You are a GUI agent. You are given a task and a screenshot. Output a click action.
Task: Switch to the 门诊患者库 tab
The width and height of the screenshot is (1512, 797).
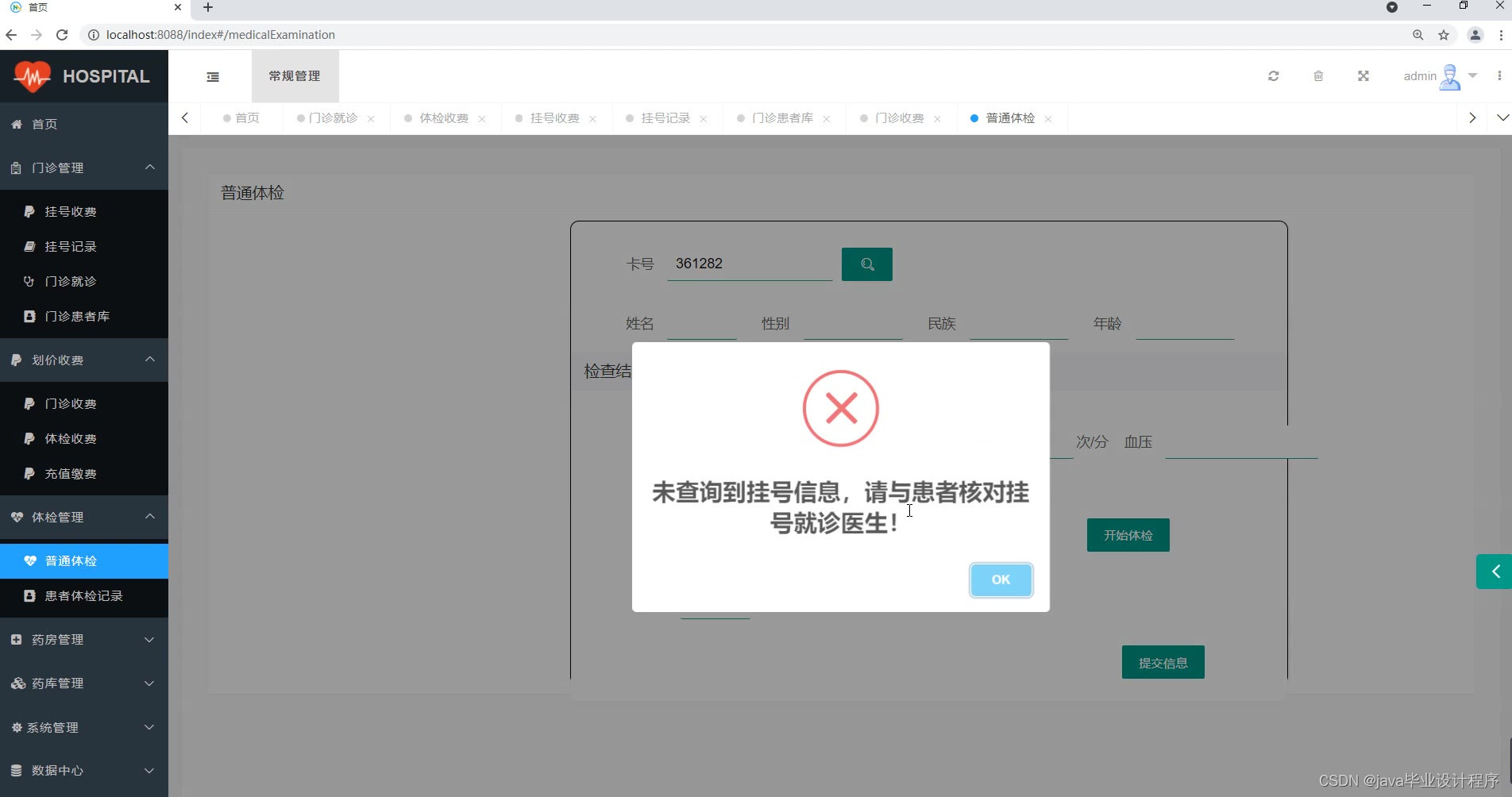coord(782,118)
